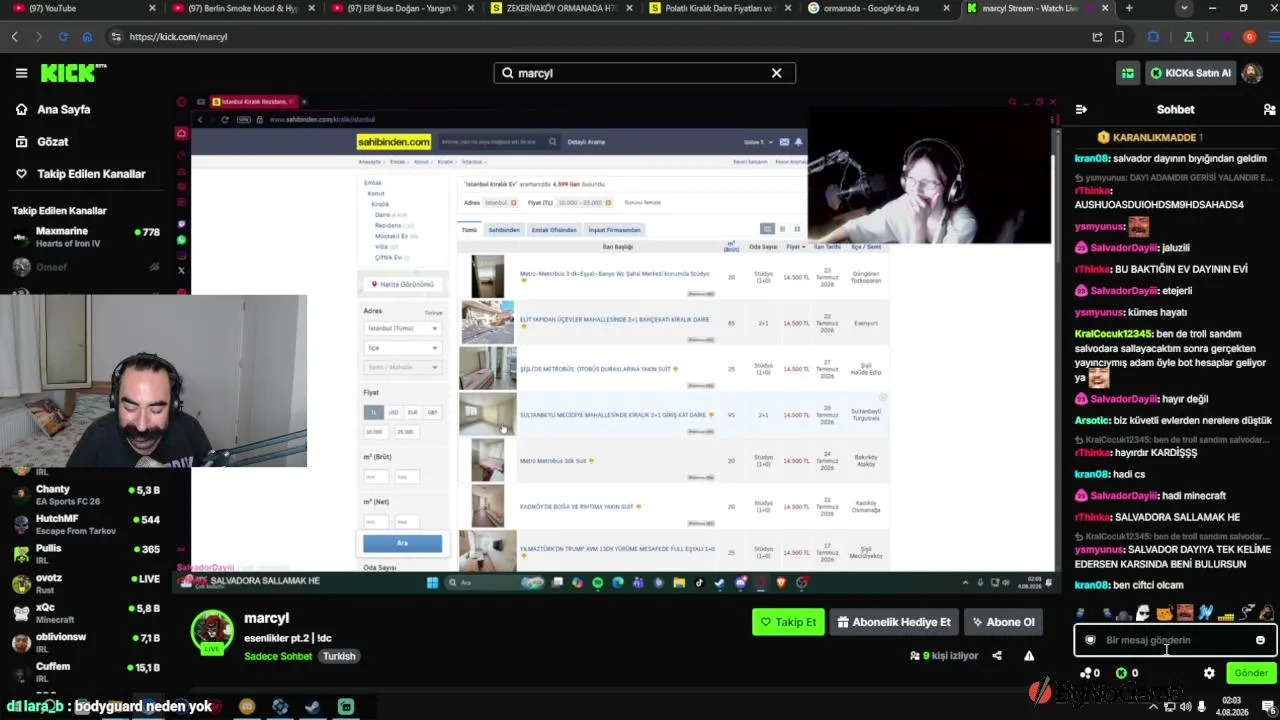Viewport: 1280px width, 720px height.
Task: Report the stream using the warning triangle icon
Action: tap(1029, 656)
